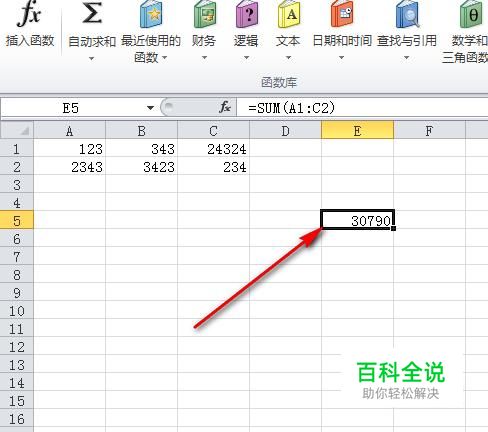Select cell C2 containing 234

tap(213, 167)
